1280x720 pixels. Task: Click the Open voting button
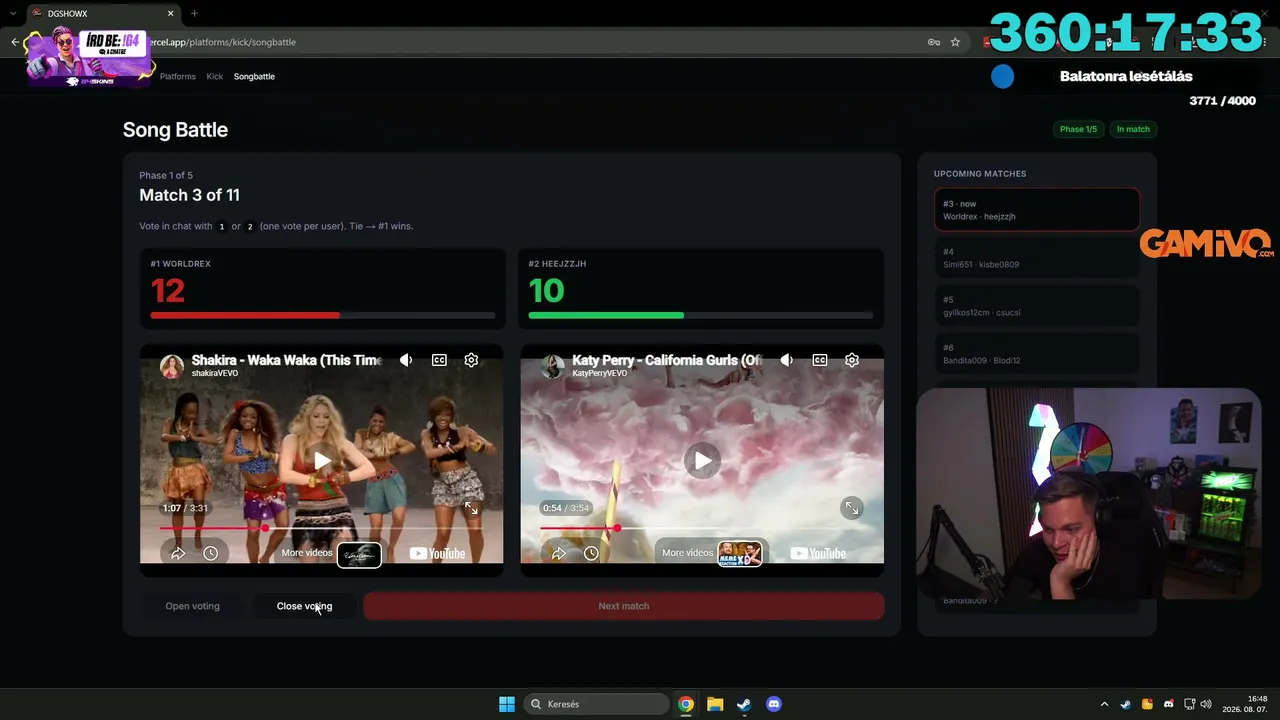coord(192,606)
